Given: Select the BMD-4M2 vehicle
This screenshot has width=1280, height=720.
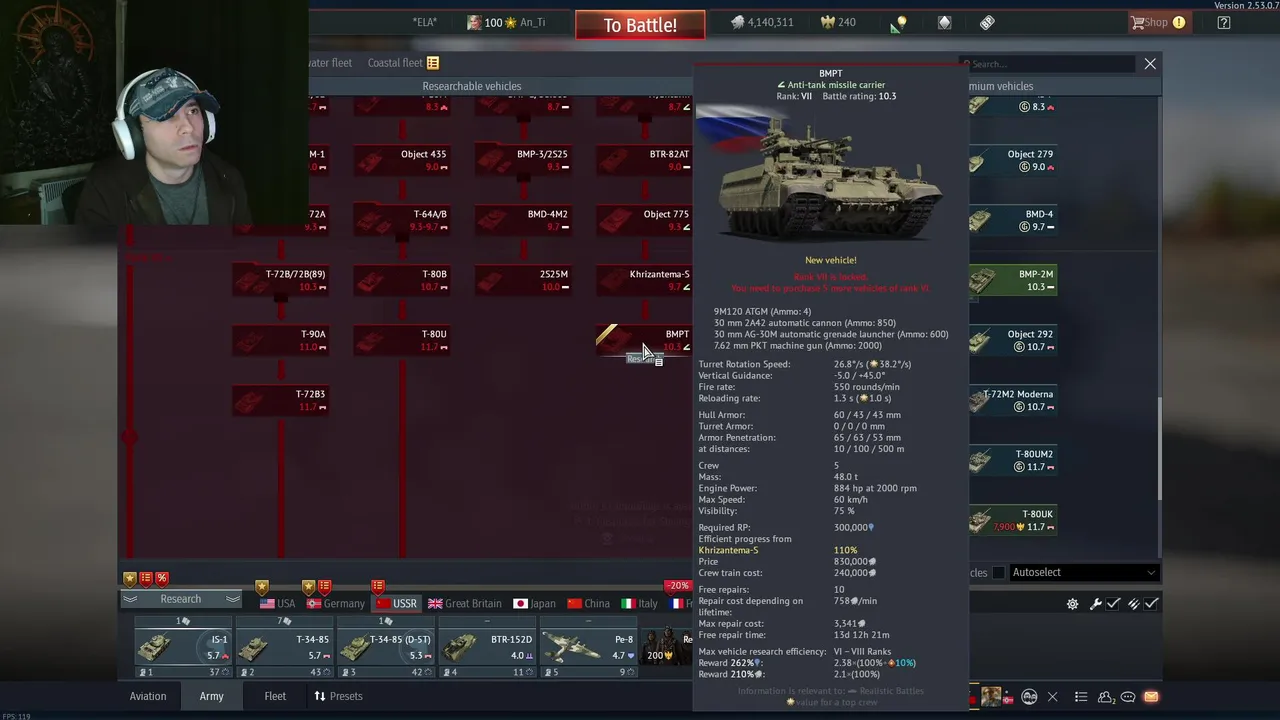Looking at the screenshot, I should [x=523, y=220].
